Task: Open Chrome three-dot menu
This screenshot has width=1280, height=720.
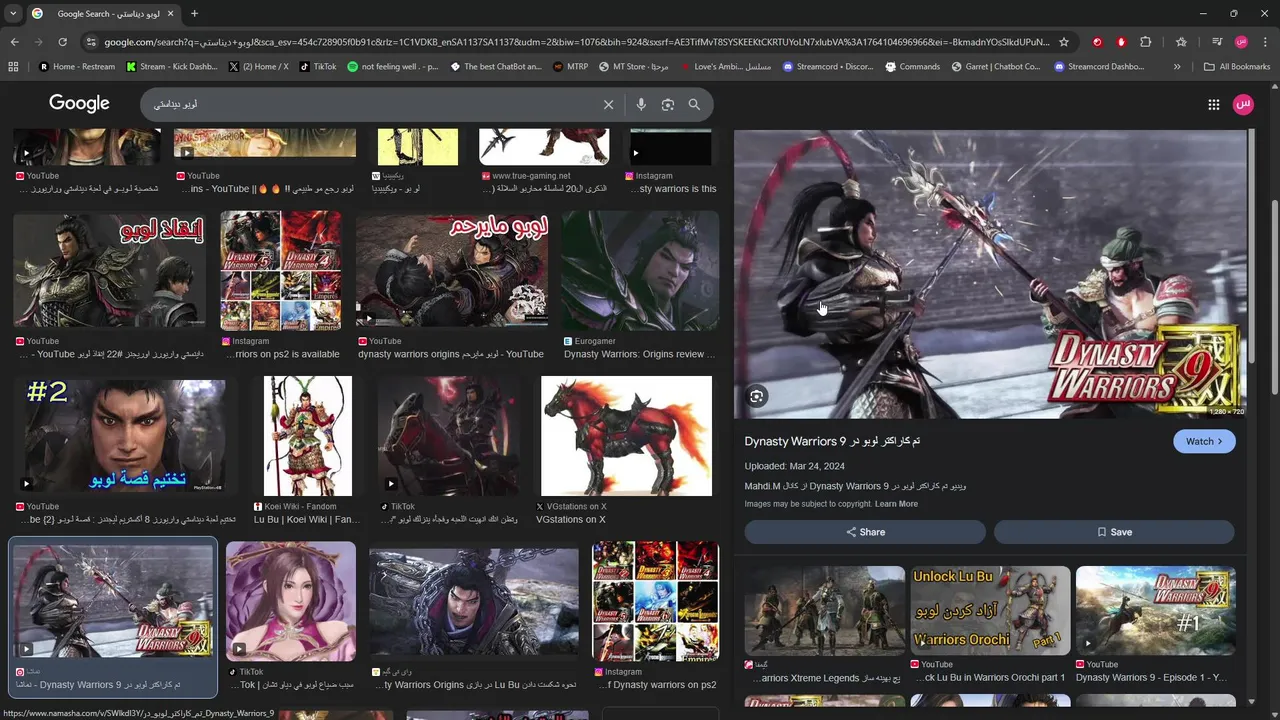Action: coord(1264,42)
